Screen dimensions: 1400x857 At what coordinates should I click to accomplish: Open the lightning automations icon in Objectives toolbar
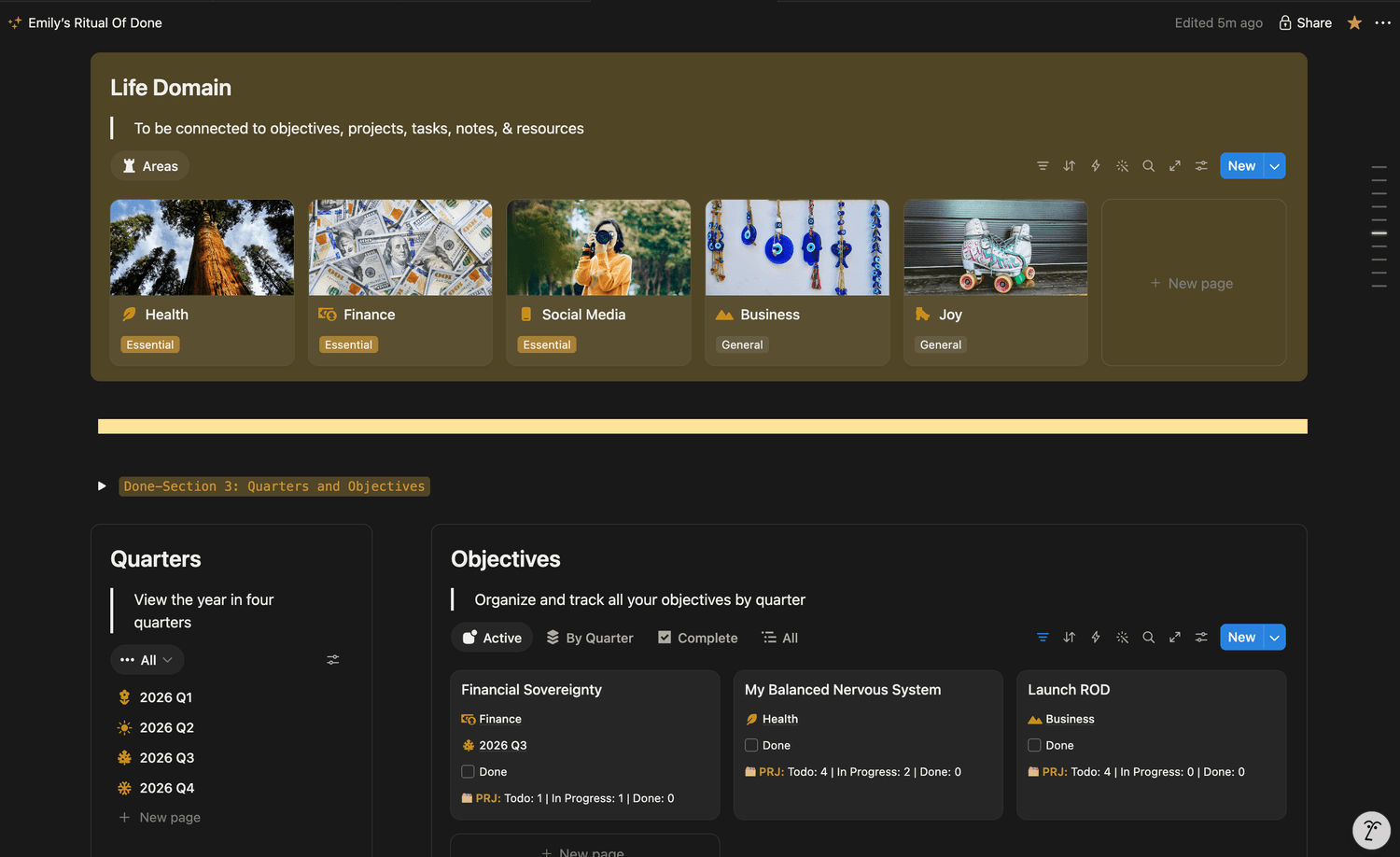point(1096,638)
